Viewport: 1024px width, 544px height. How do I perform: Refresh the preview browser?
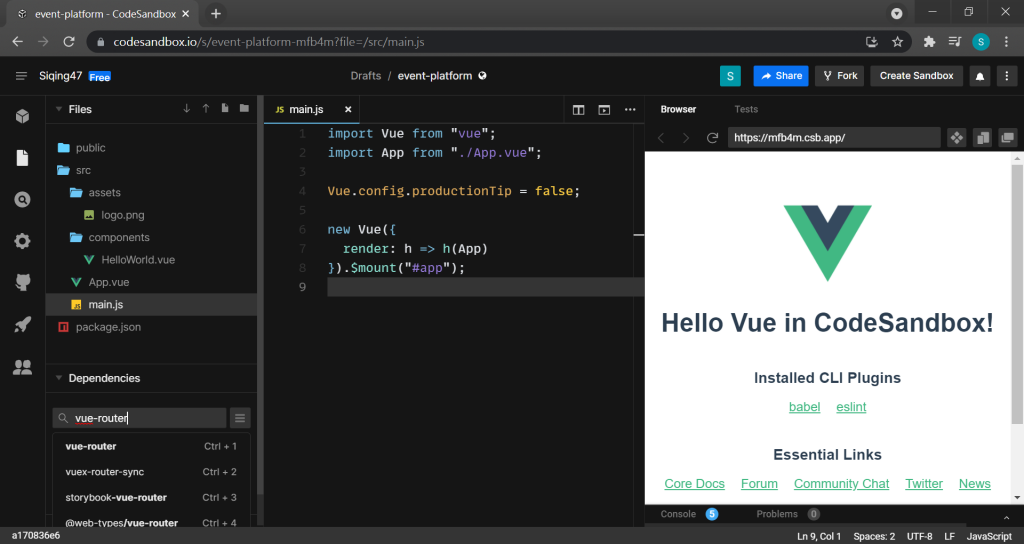pos(712,138)
